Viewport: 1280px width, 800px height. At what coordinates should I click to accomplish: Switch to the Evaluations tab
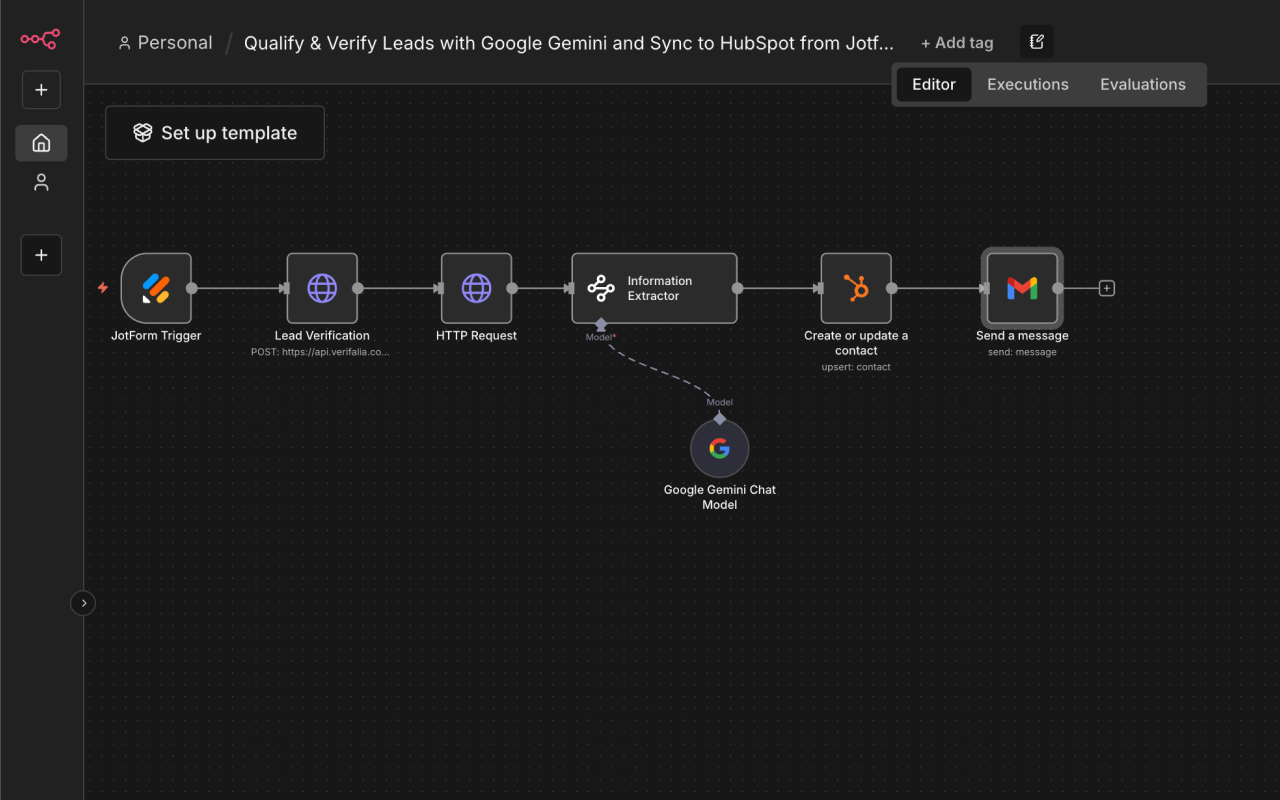tap(1143, 84)
